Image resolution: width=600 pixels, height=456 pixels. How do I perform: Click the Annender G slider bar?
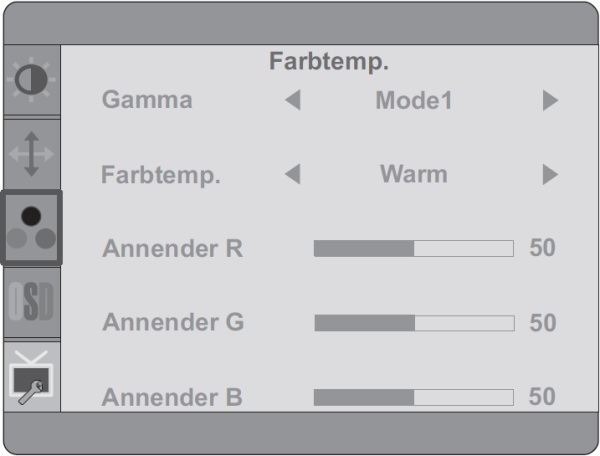(414, 323)
